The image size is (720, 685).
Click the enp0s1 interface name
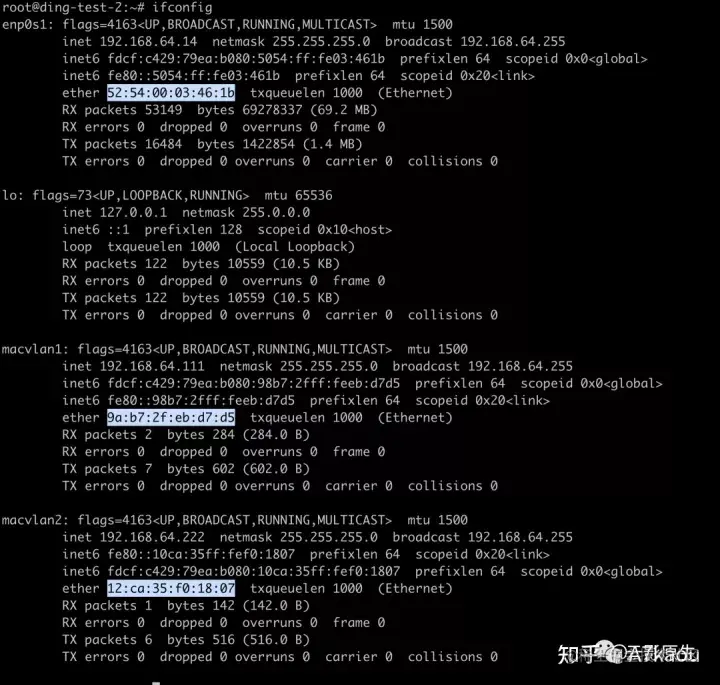pos(27,24)
